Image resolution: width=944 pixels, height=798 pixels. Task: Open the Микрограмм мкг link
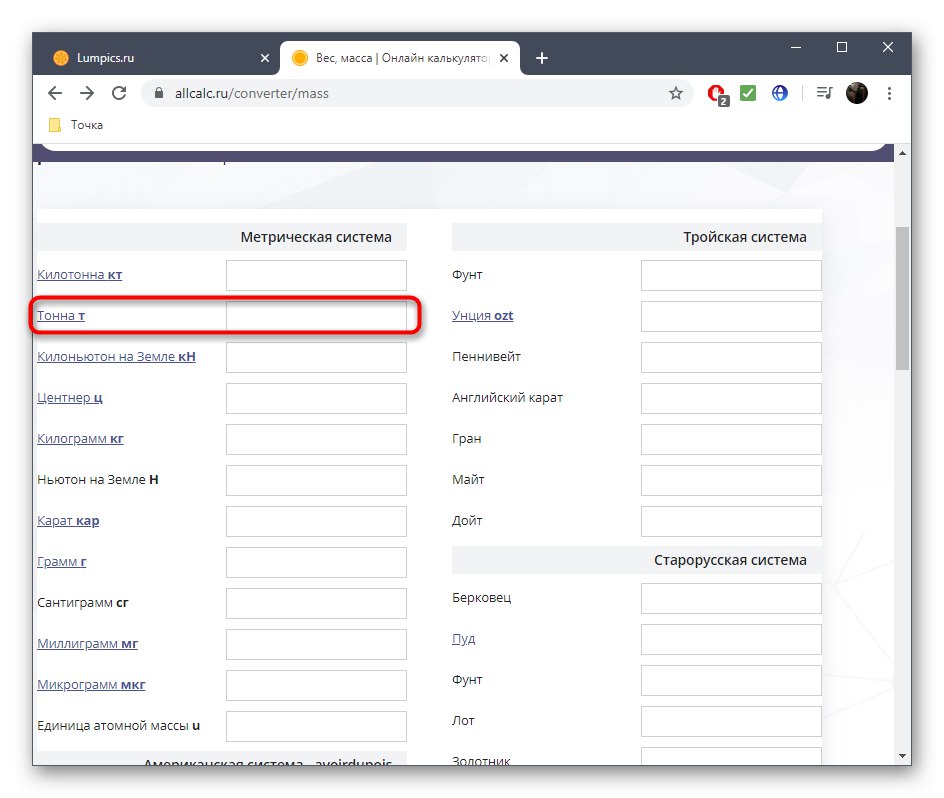tap(91, 684)
